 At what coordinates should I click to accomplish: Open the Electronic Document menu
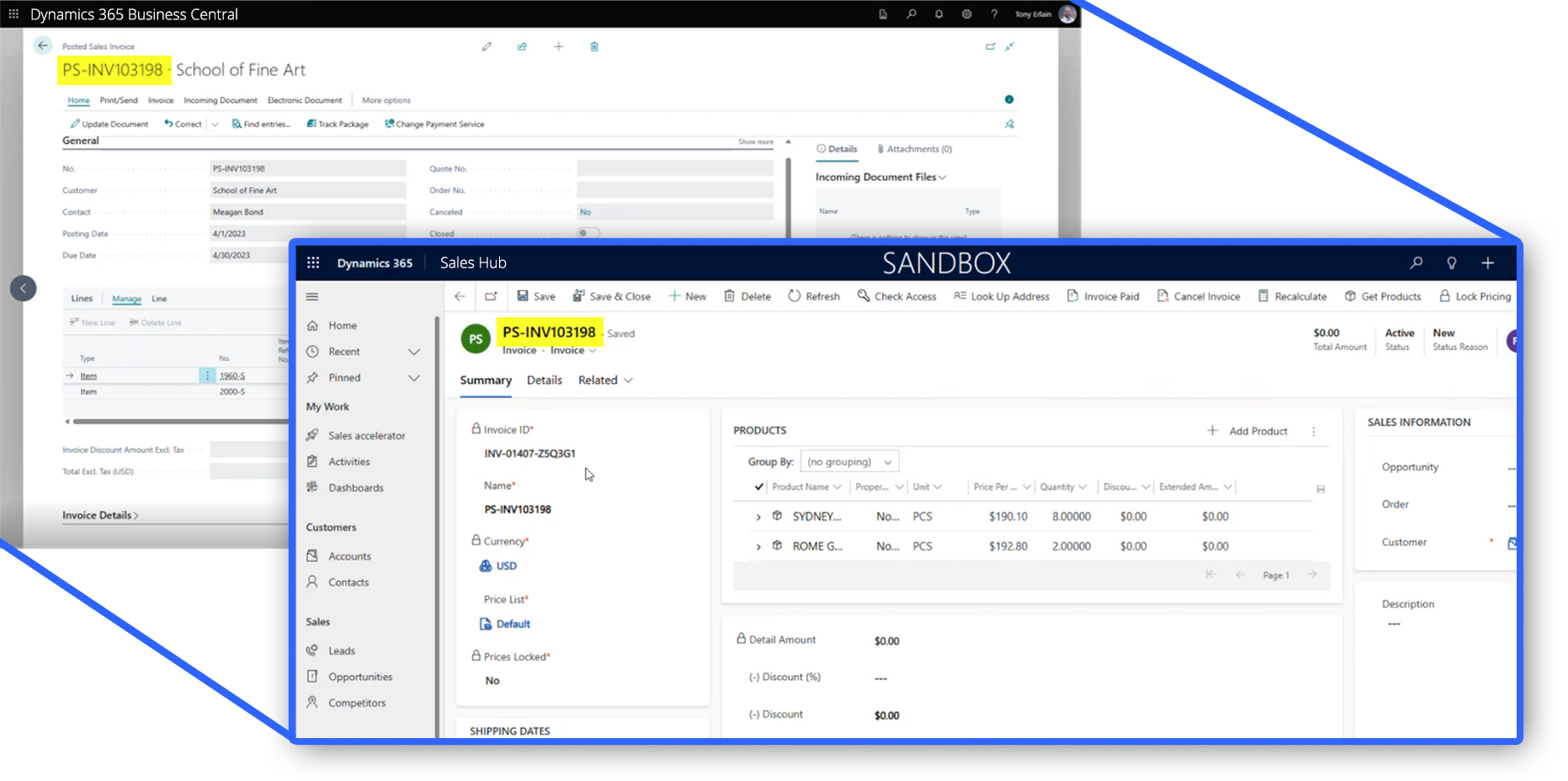click(305, 100)
